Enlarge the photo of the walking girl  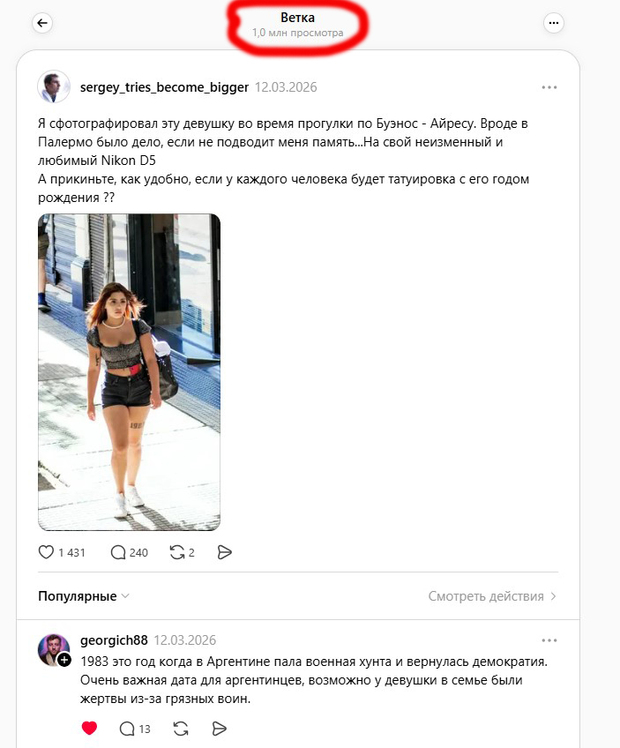pos(129,372)
